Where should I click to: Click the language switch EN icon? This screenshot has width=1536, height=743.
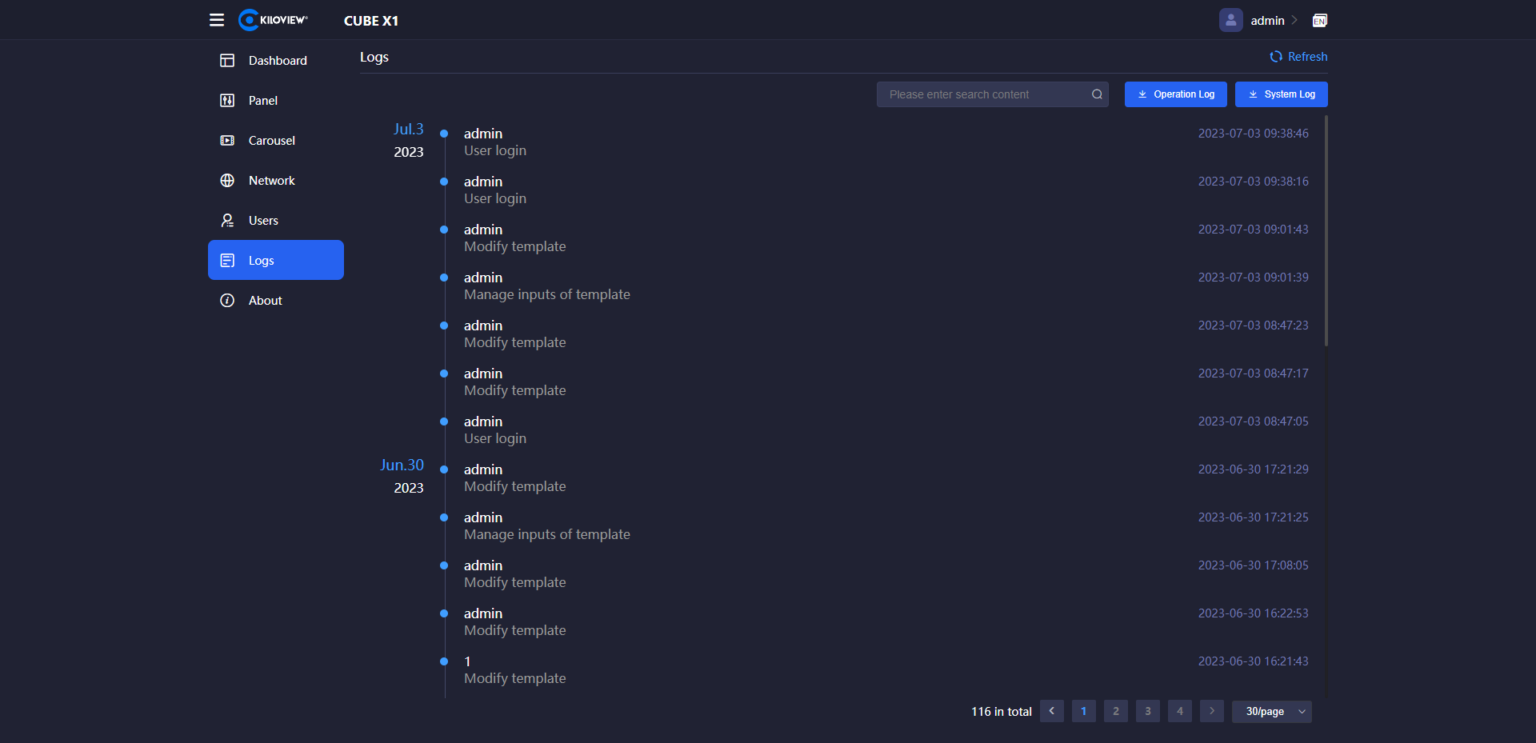point(1319,20)
